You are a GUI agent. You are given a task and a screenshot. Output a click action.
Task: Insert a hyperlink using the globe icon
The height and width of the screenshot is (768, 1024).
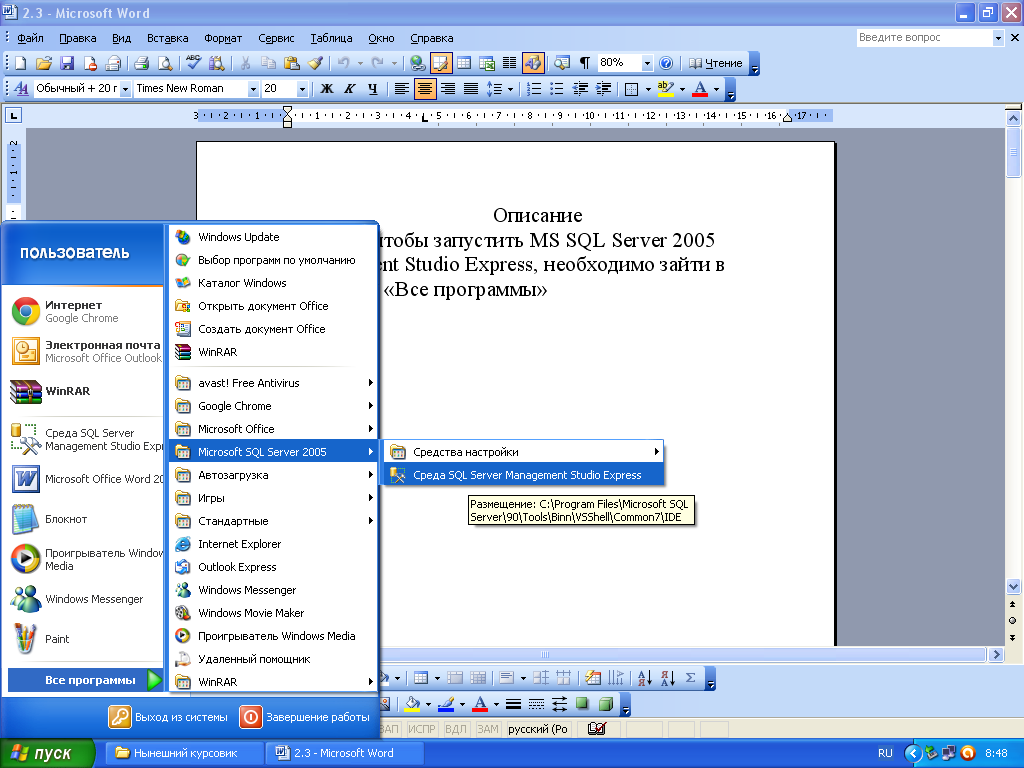[417, 63]
